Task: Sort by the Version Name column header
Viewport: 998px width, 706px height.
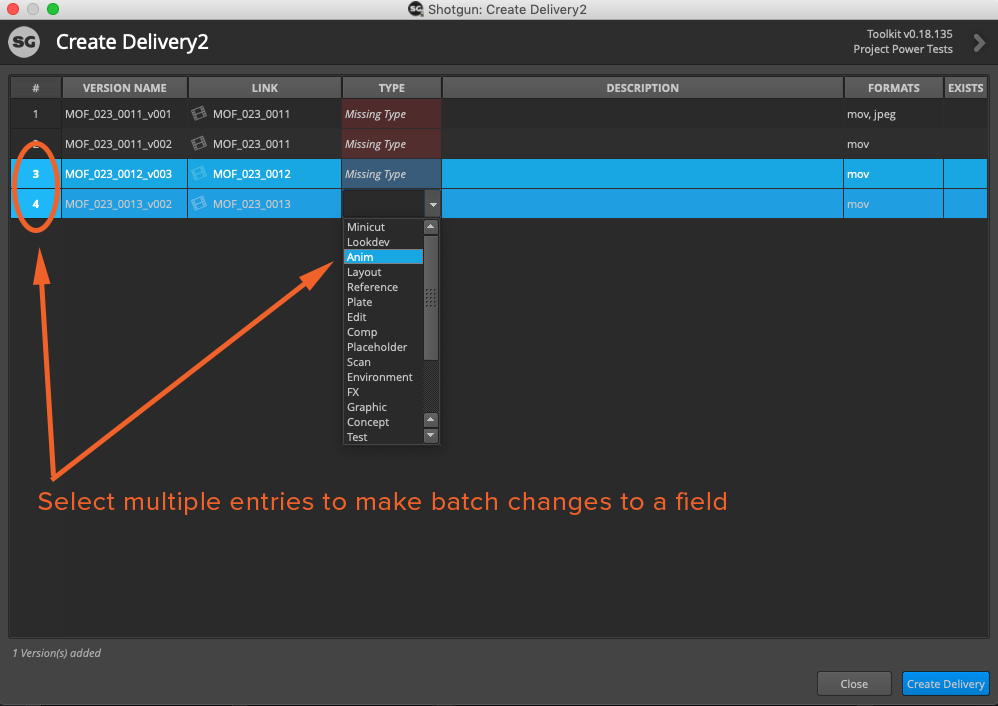Action: click(125, 88)
